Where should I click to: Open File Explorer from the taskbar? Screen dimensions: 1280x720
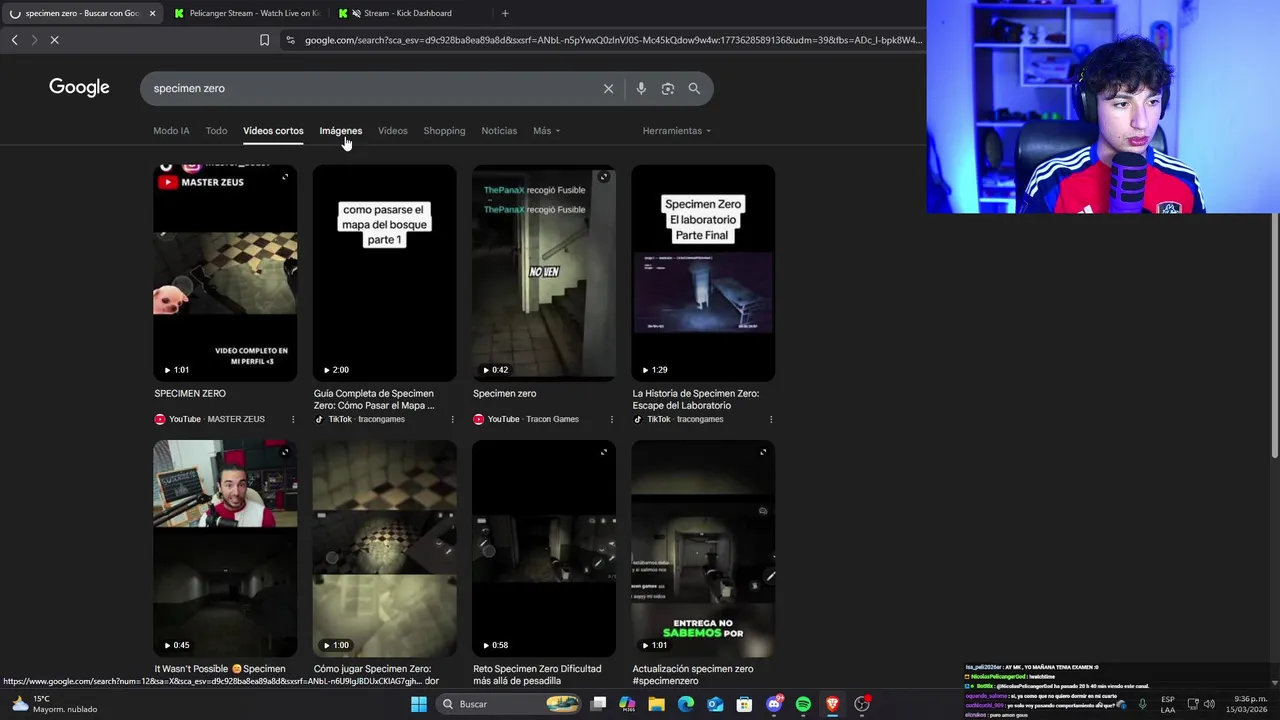coord(656,704)
